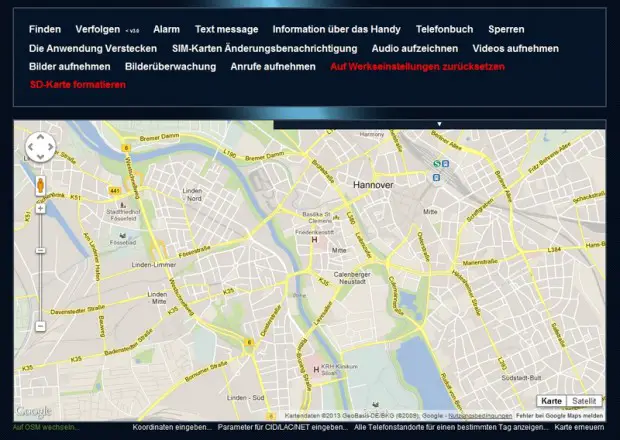This screenshot has width=620, height=440.
Task: Click the Street View pegman icon
Action: [40, 185]
